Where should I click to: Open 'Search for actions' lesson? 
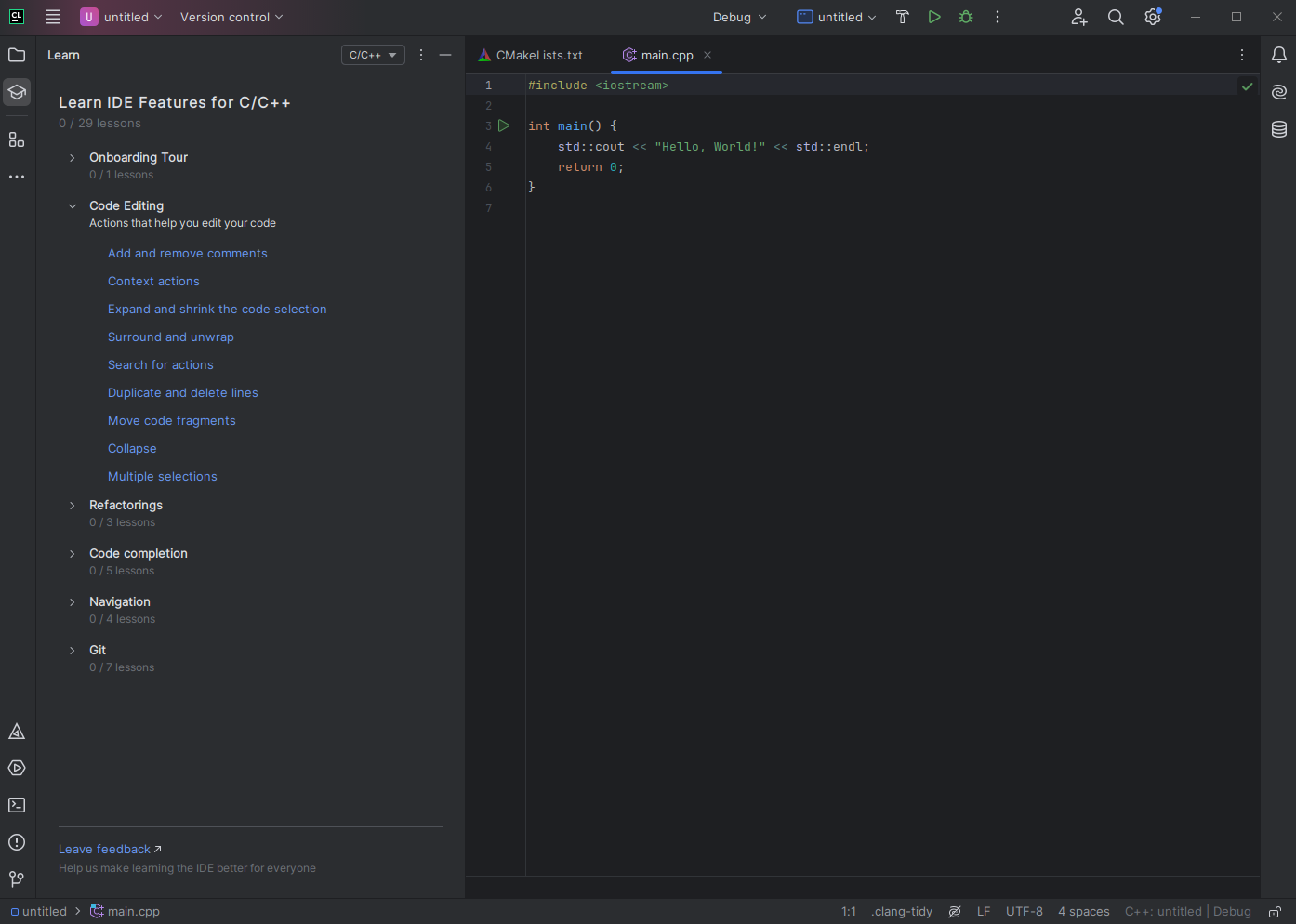pyautogui.click(x=161, y=364)
